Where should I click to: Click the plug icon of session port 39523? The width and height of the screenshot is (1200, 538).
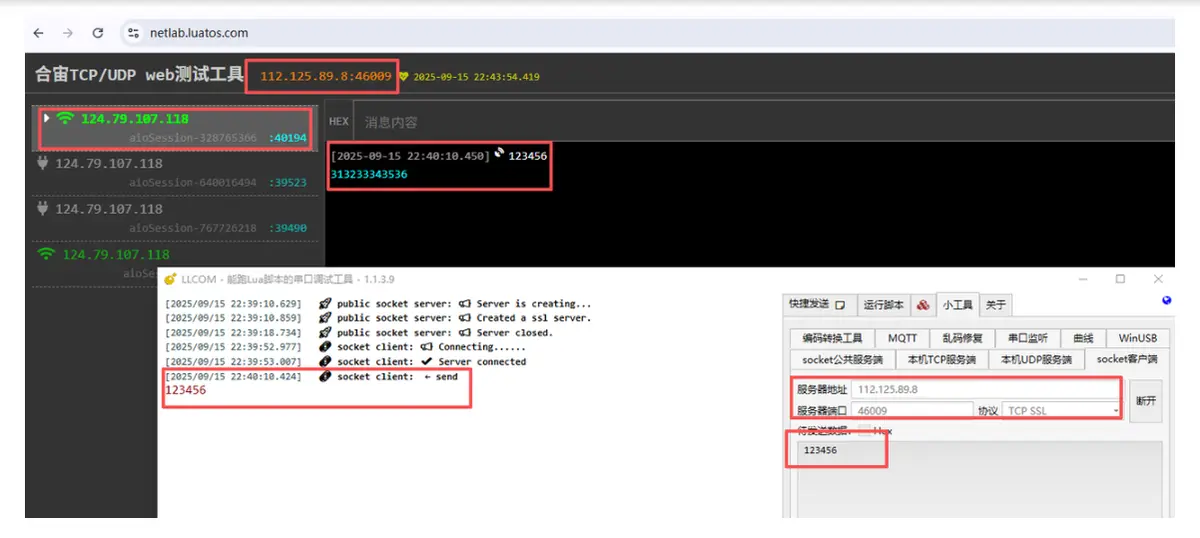click(x=42, y=163)
